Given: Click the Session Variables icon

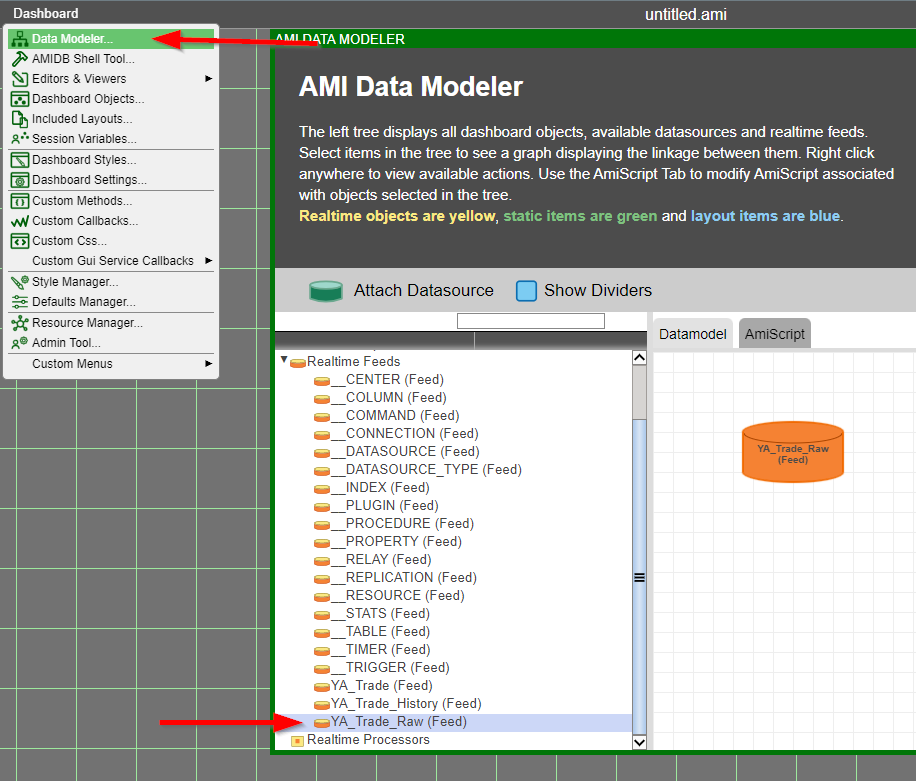Looking at the screenshot, I should coord(20,138).
